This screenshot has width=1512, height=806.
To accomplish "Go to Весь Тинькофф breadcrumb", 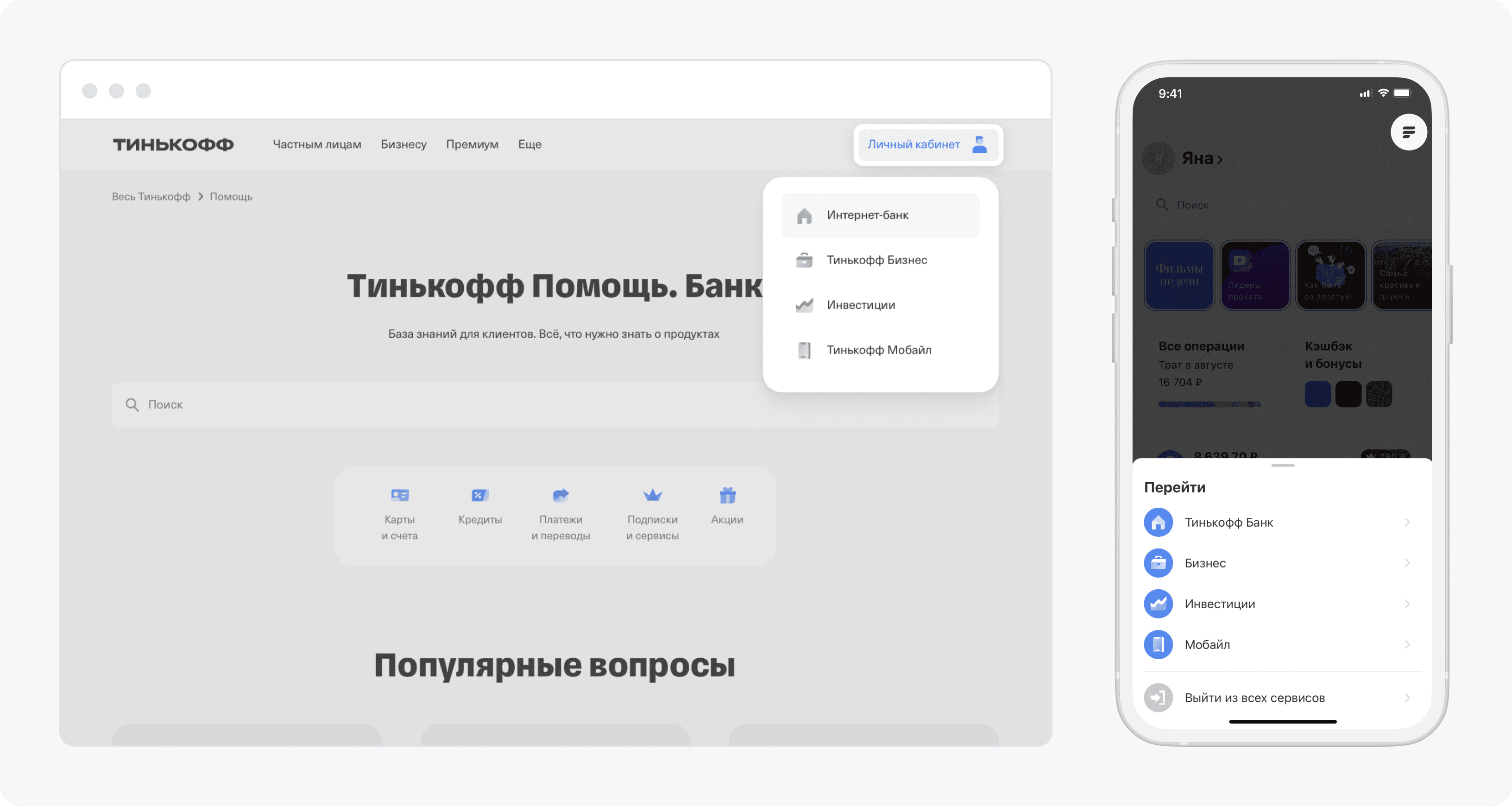I will coord(151,197).
